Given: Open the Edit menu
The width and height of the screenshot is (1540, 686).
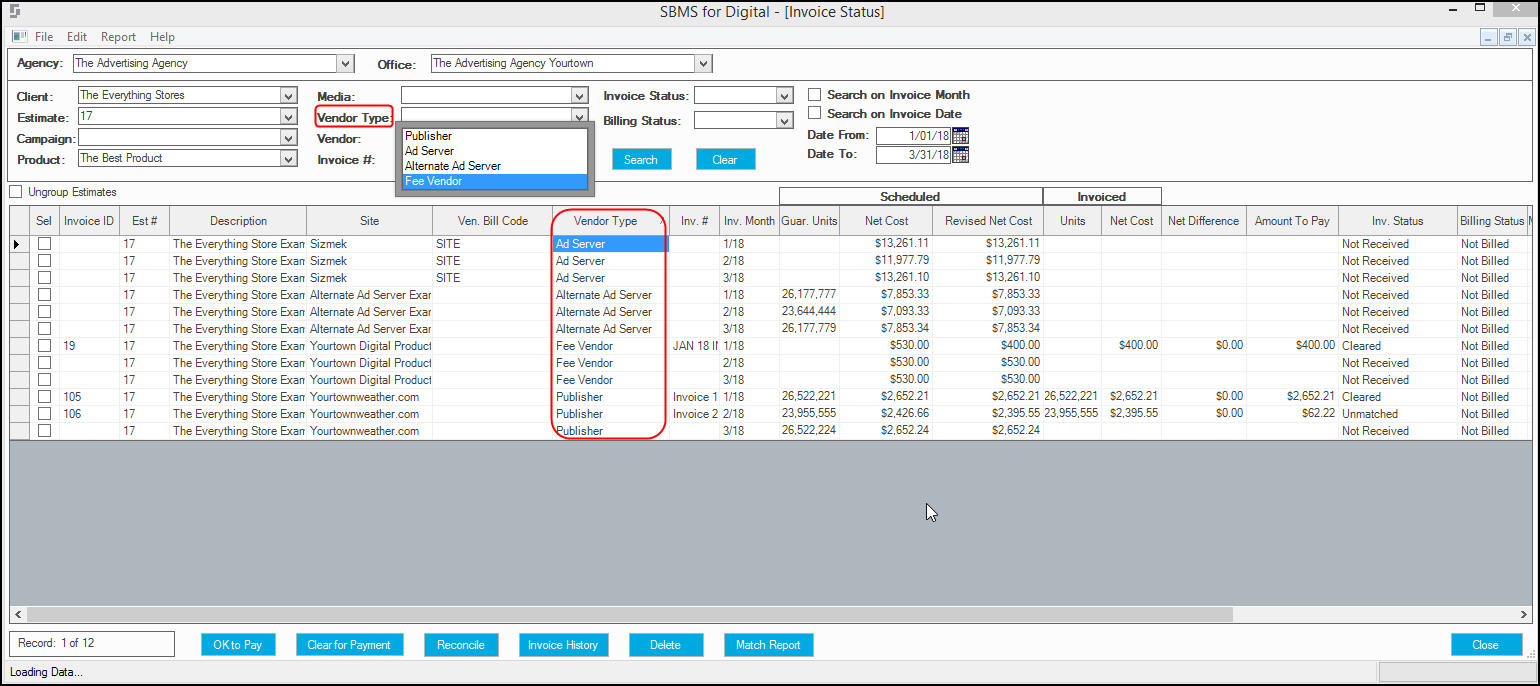Looking at the screenshot, I should tap(77, 37).
